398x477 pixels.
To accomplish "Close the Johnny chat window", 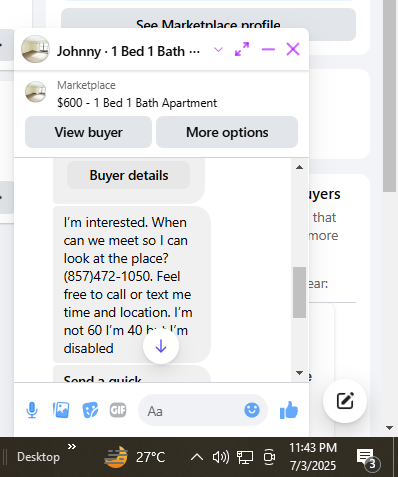I will pyautogui.click(x=293, y=49).
